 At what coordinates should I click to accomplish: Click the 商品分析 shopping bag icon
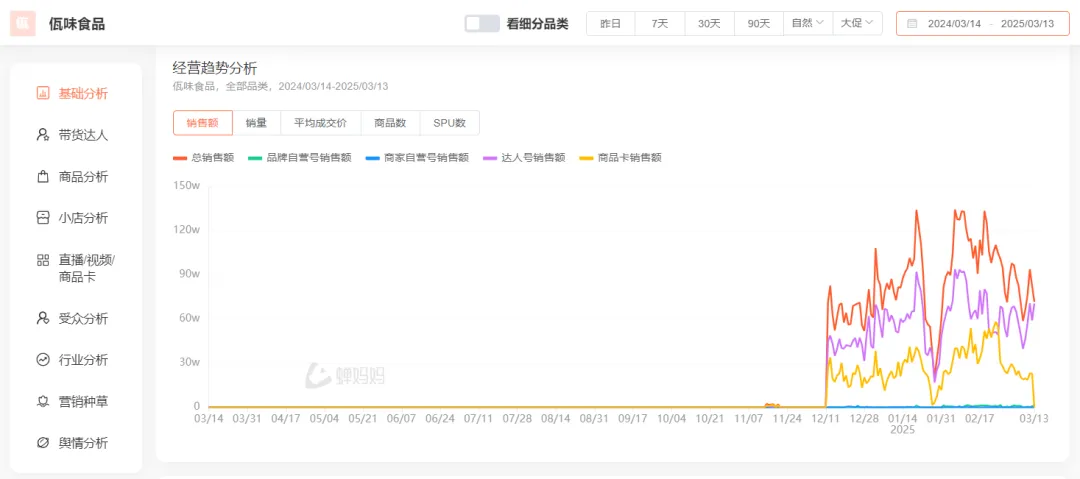pos(43,176)
